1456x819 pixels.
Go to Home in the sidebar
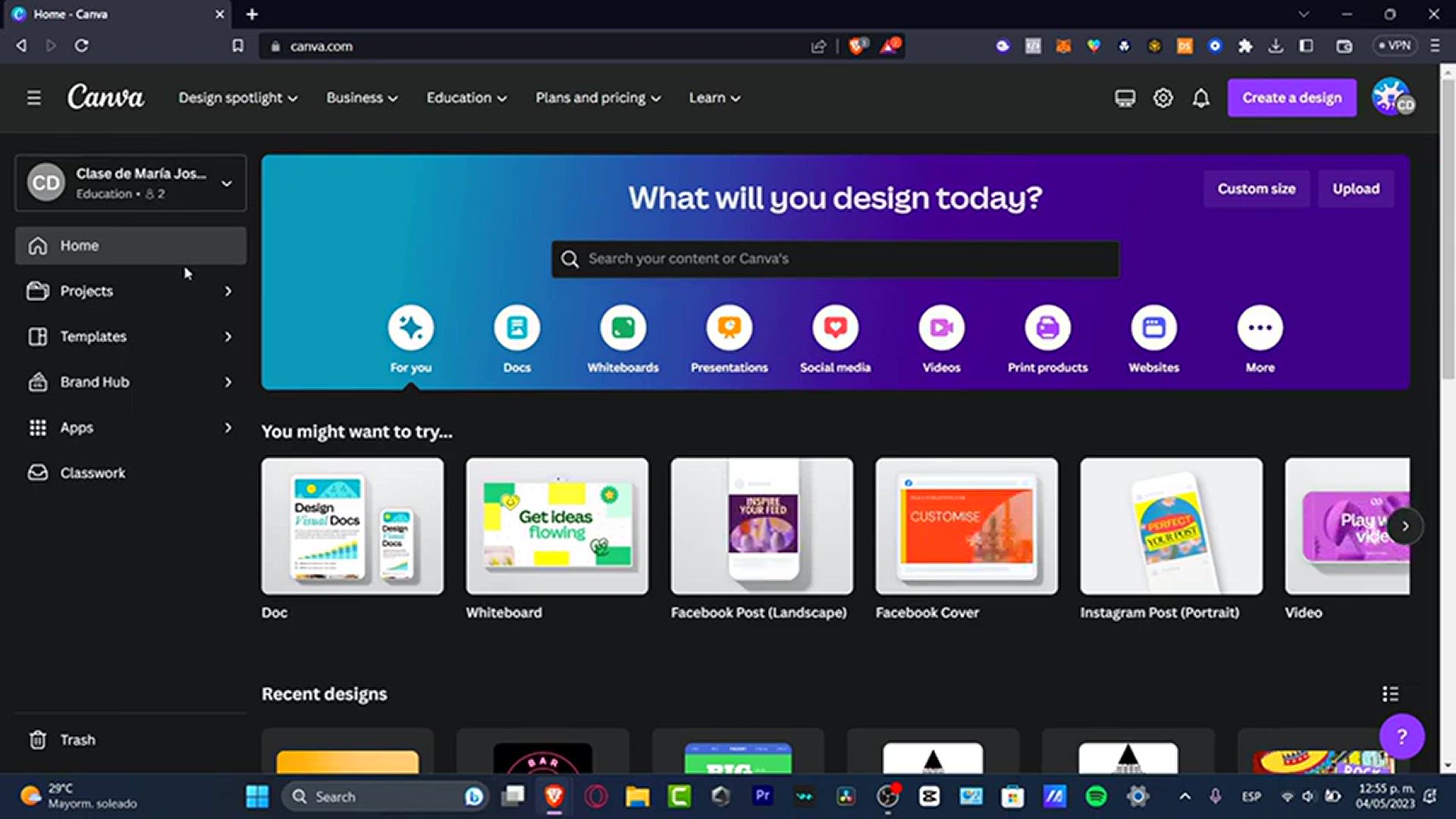(130, 246)
